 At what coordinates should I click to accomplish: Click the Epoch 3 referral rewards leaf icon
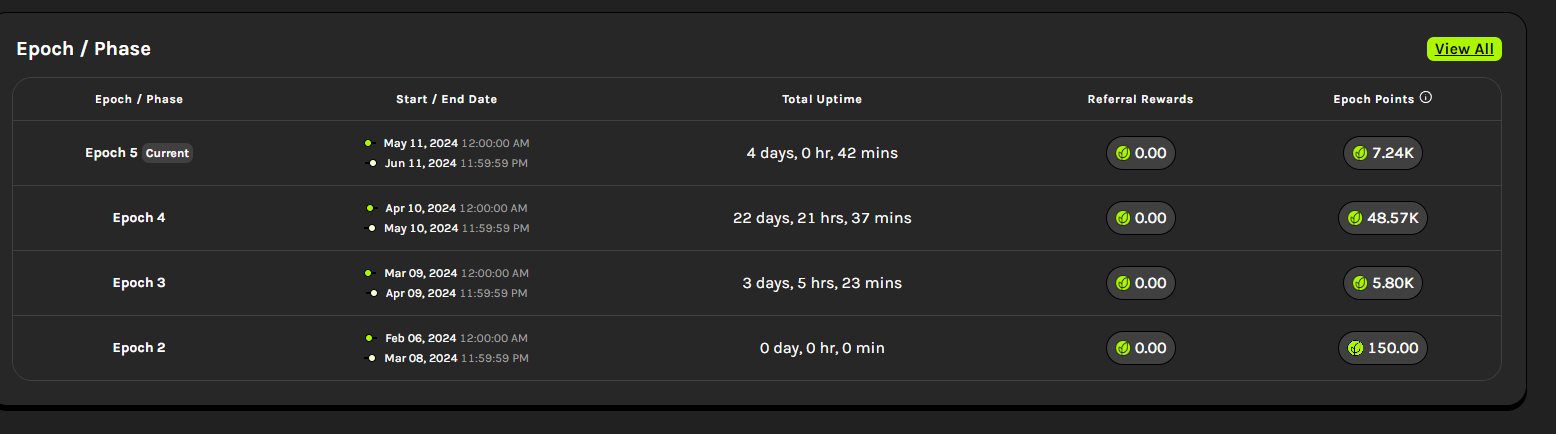click(1123, 283)
